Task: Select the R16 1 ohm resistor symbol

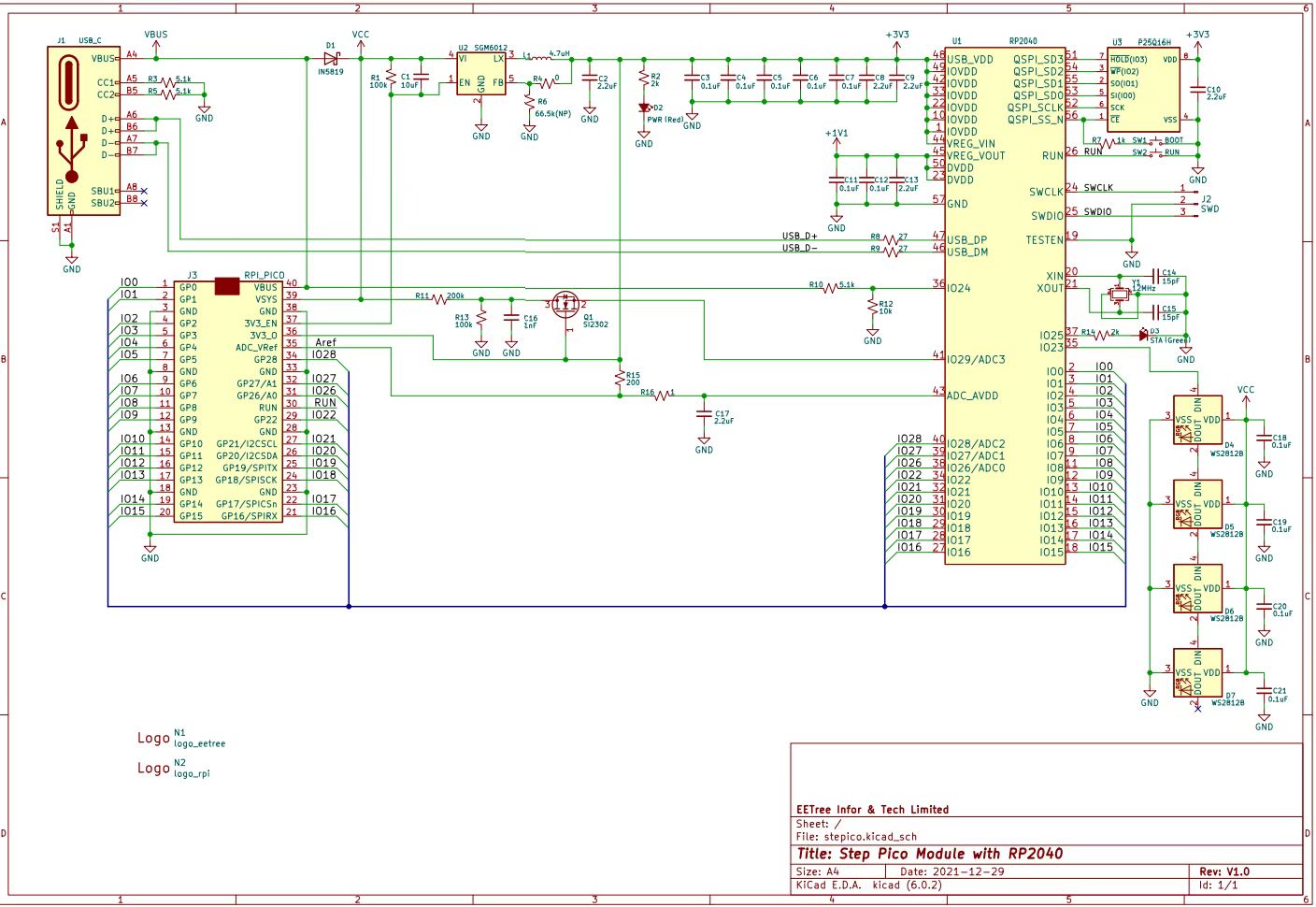Action: pyautogui.click(x=663, y=396)
